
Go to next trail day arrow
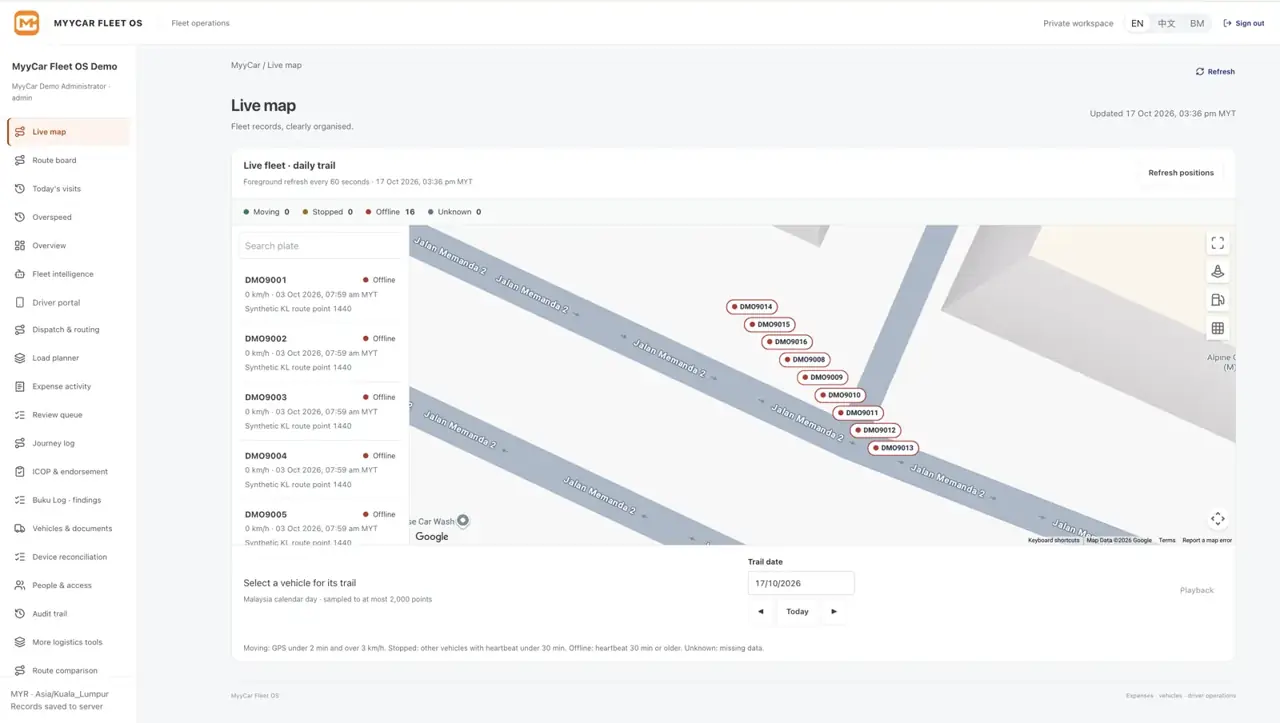[834, 611]
